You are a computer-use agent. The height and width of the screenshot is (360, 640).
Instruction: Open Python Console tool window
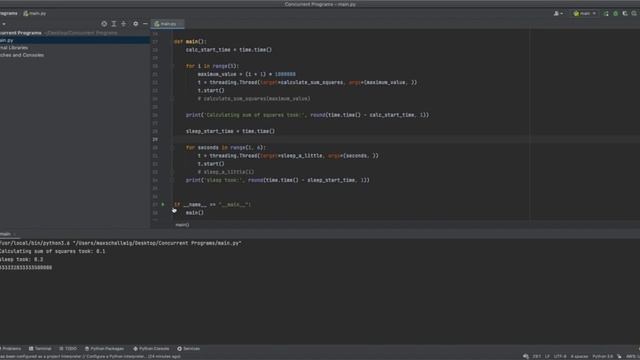(151, 349)
